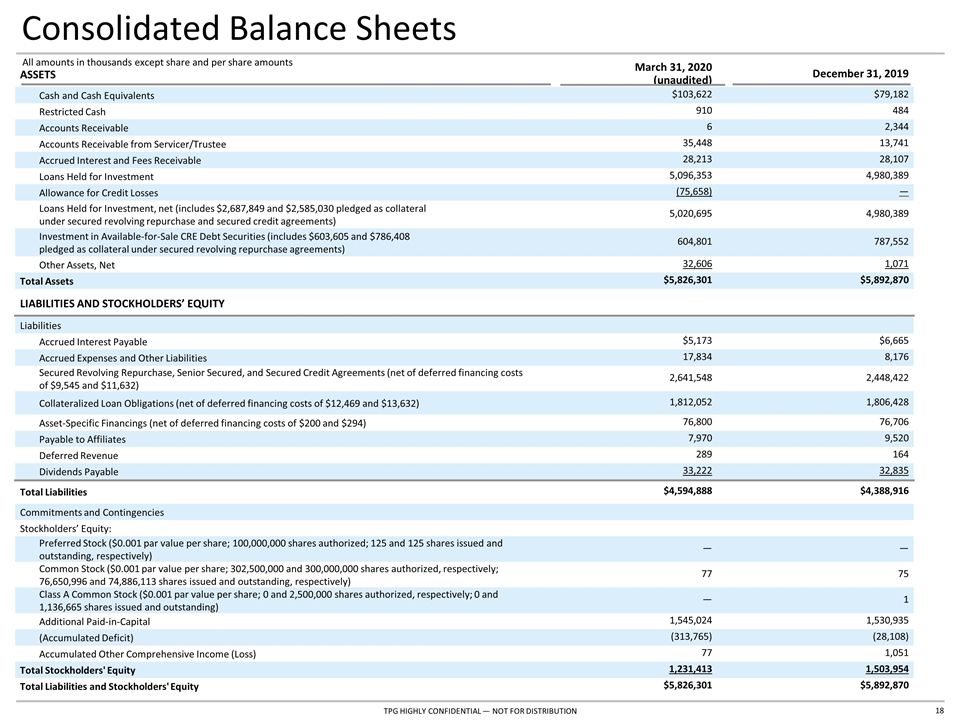Screen dimensions: 960x720
Task: Click the "Payable to Affiliates" row label
Action: tap(83, 440)
